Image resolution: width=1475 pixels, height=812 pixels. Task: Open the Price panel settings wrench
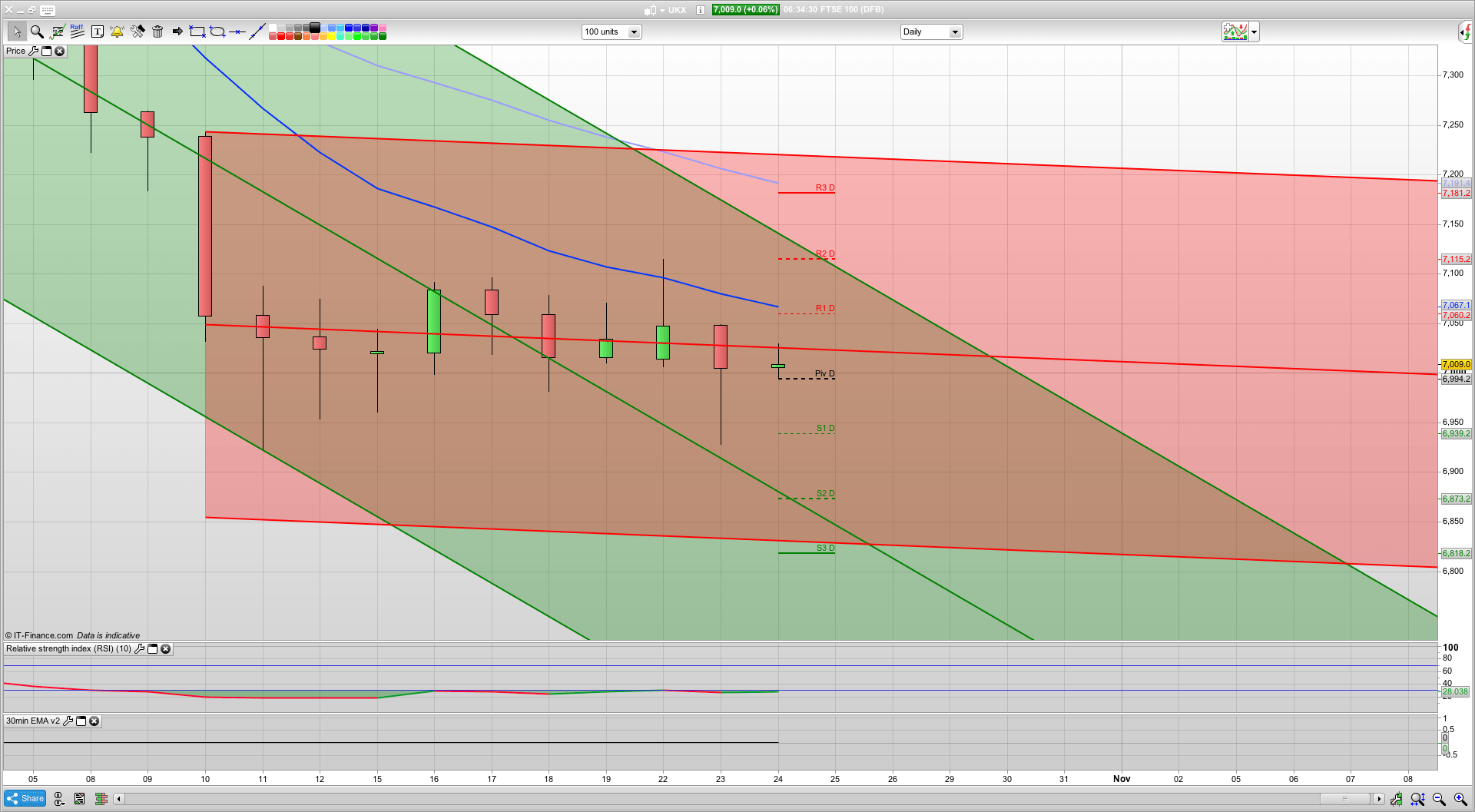point(35,51)
